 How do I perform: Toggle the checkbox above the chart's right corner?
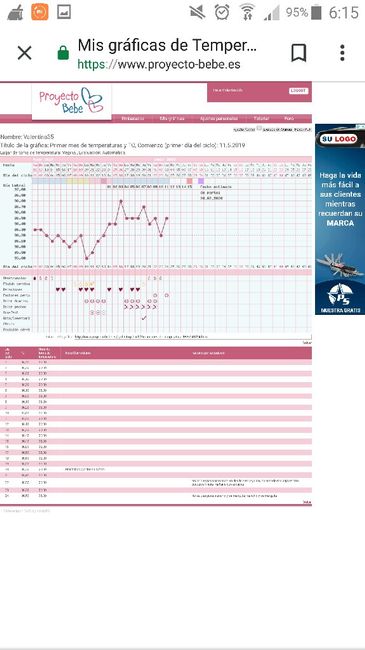pos(259,129)
